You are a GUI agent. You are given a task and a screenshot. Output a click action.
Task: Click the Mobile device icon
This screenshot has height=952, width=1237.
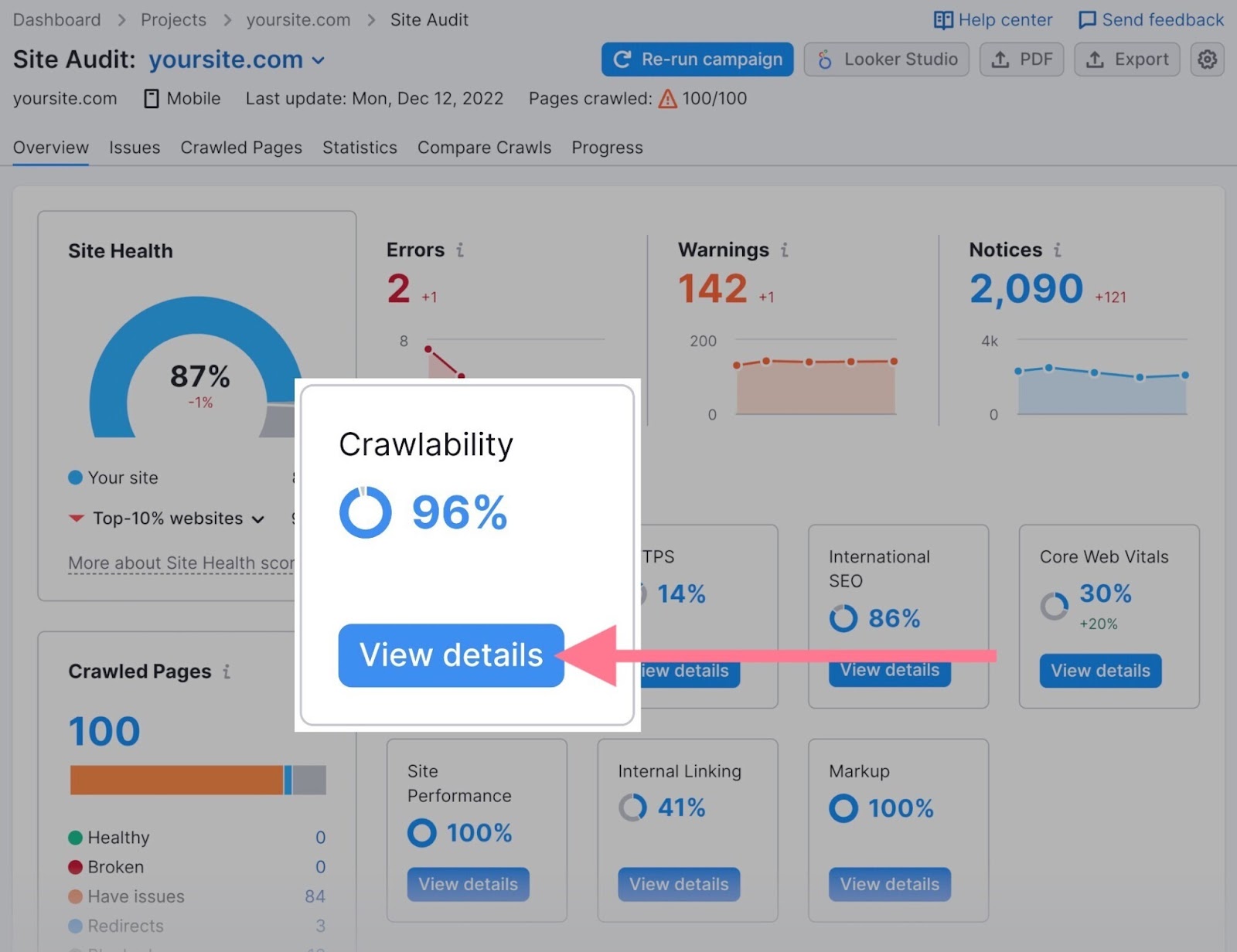[x=152, y=98]
